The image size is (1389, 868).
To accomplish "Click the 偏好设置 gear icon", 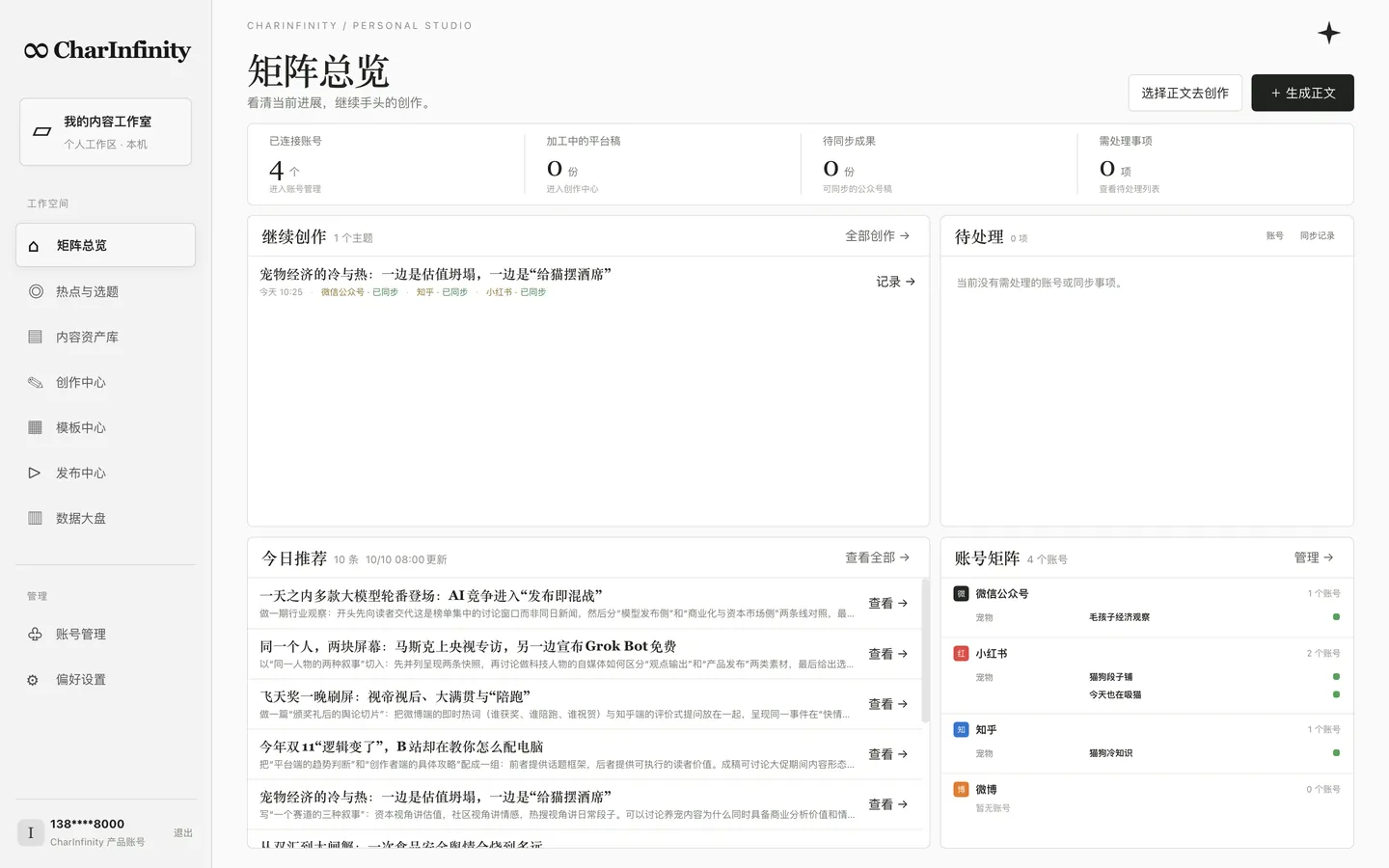I will point(33,680).
